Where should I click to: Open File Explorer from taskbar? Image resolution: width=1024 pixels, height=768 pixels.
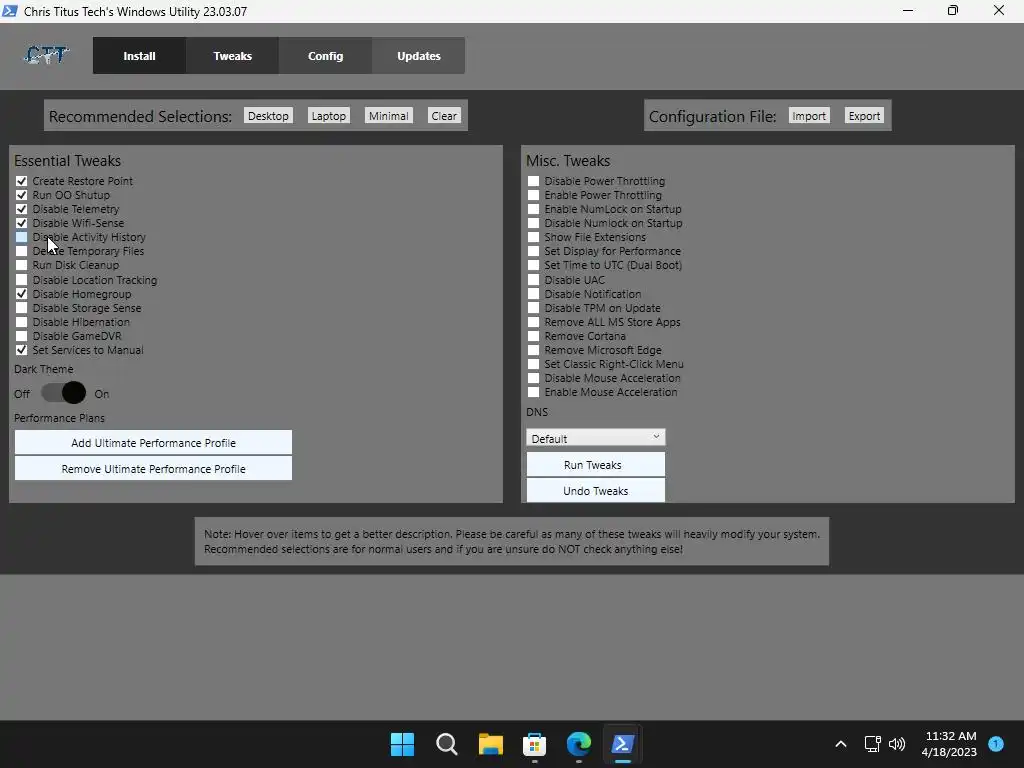490,744
